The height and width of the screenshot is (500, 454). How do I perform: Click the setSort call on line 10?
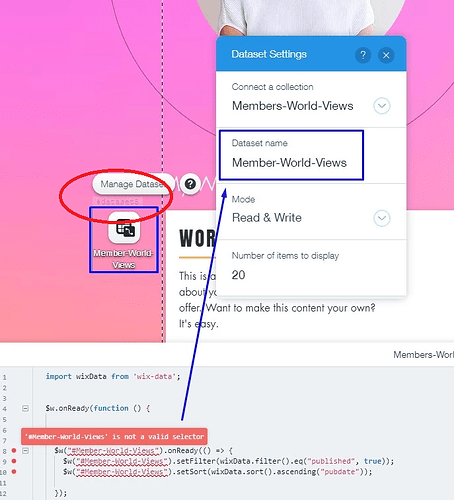click(193, 472)
